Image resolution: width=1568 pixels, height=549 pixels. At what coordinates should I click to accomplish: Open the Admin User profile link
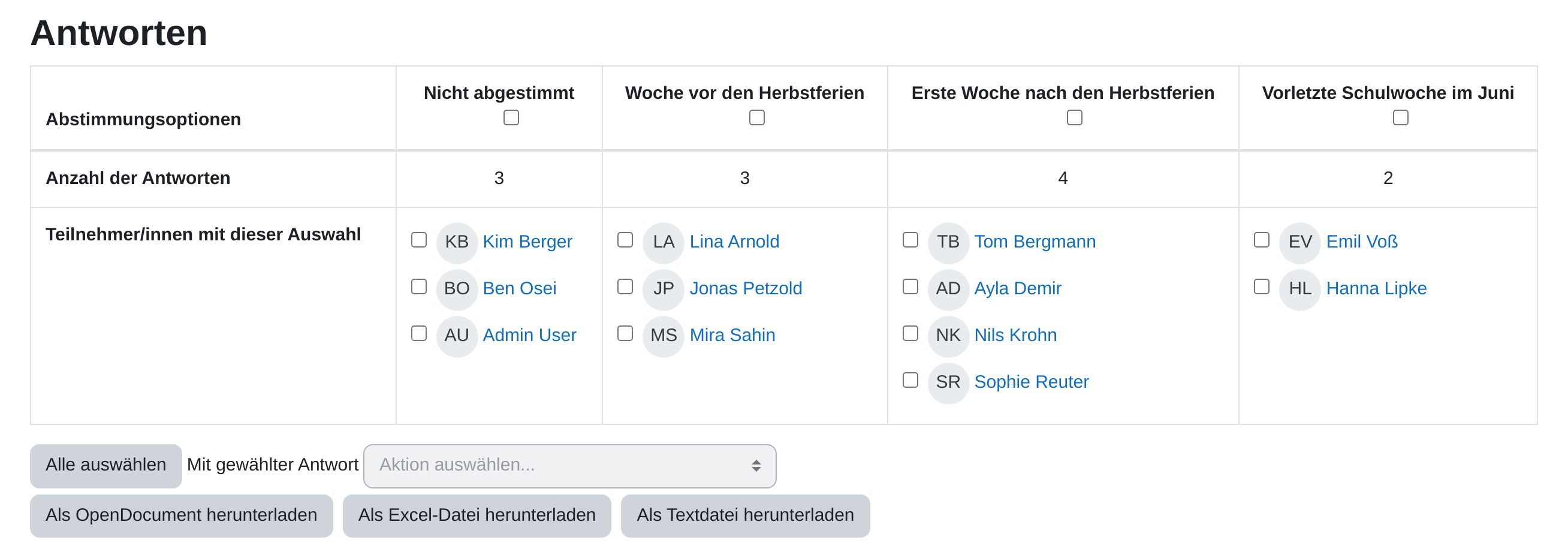pos(530,336)
